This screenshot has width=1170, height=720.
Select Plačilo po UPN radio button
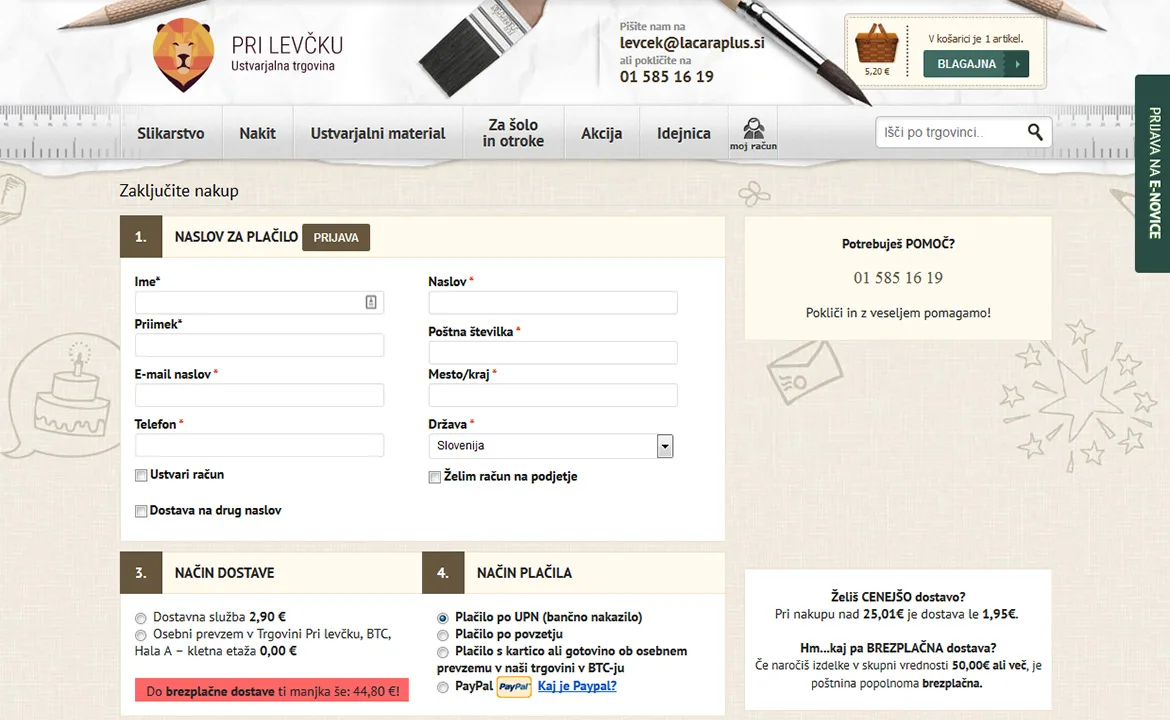[442, 618]
